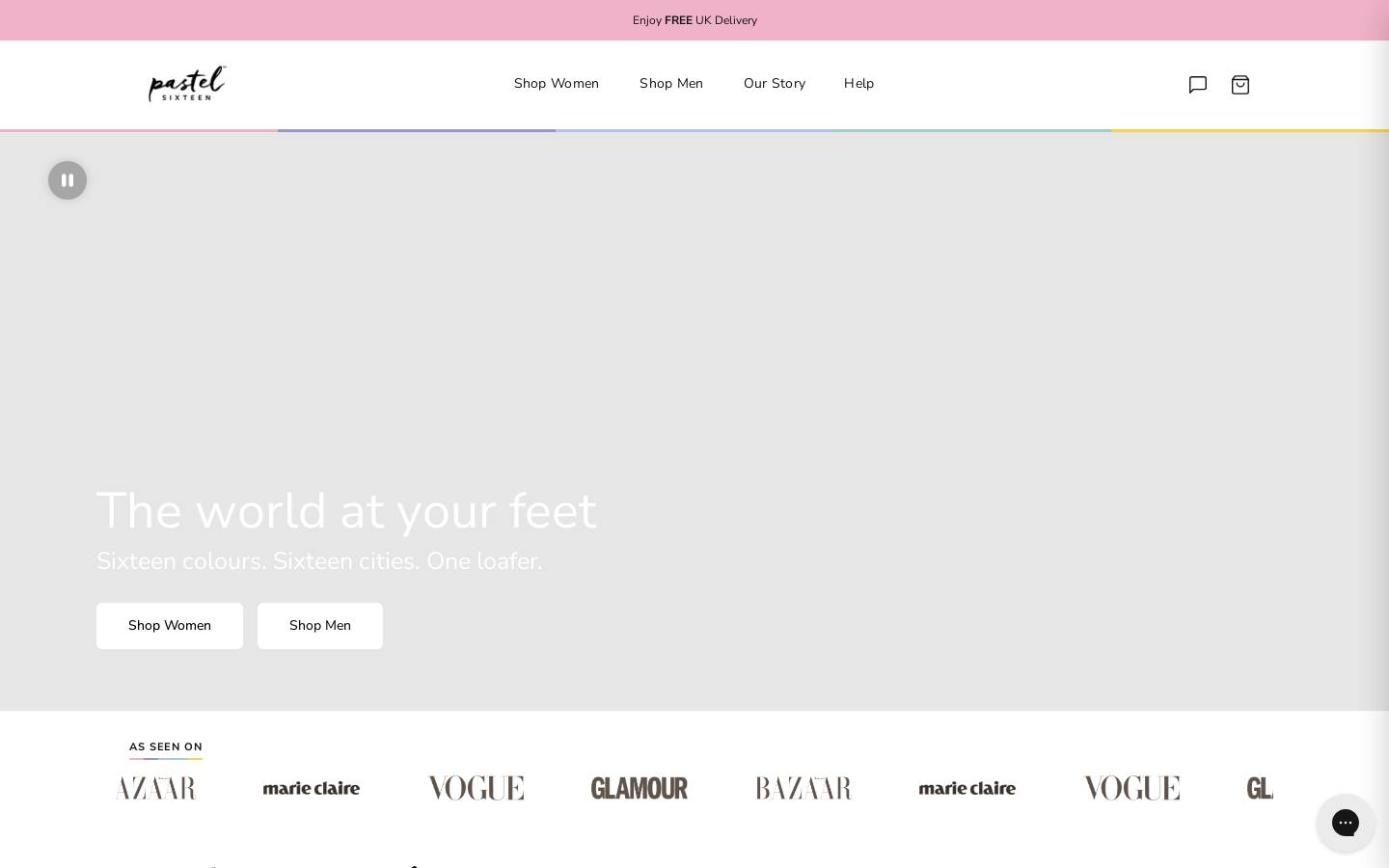Click the Pastel Sixteen logo
The image size is (1389, 868).
pos(187,84)
